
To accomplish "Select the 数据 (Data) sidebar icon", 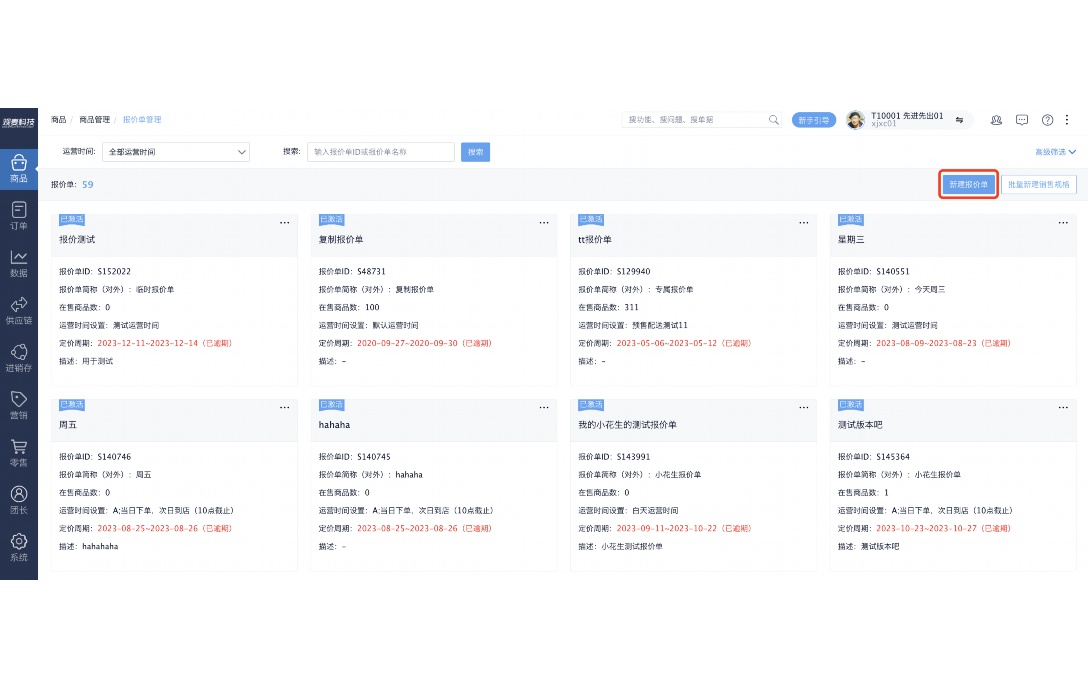I will click(19, 259).
